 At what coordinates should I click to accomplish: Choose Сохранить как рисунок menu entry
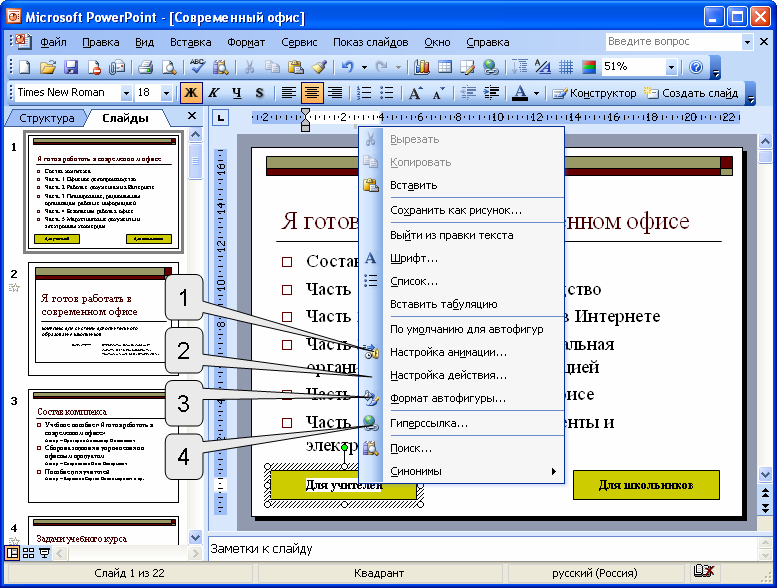tap(461, 211)
